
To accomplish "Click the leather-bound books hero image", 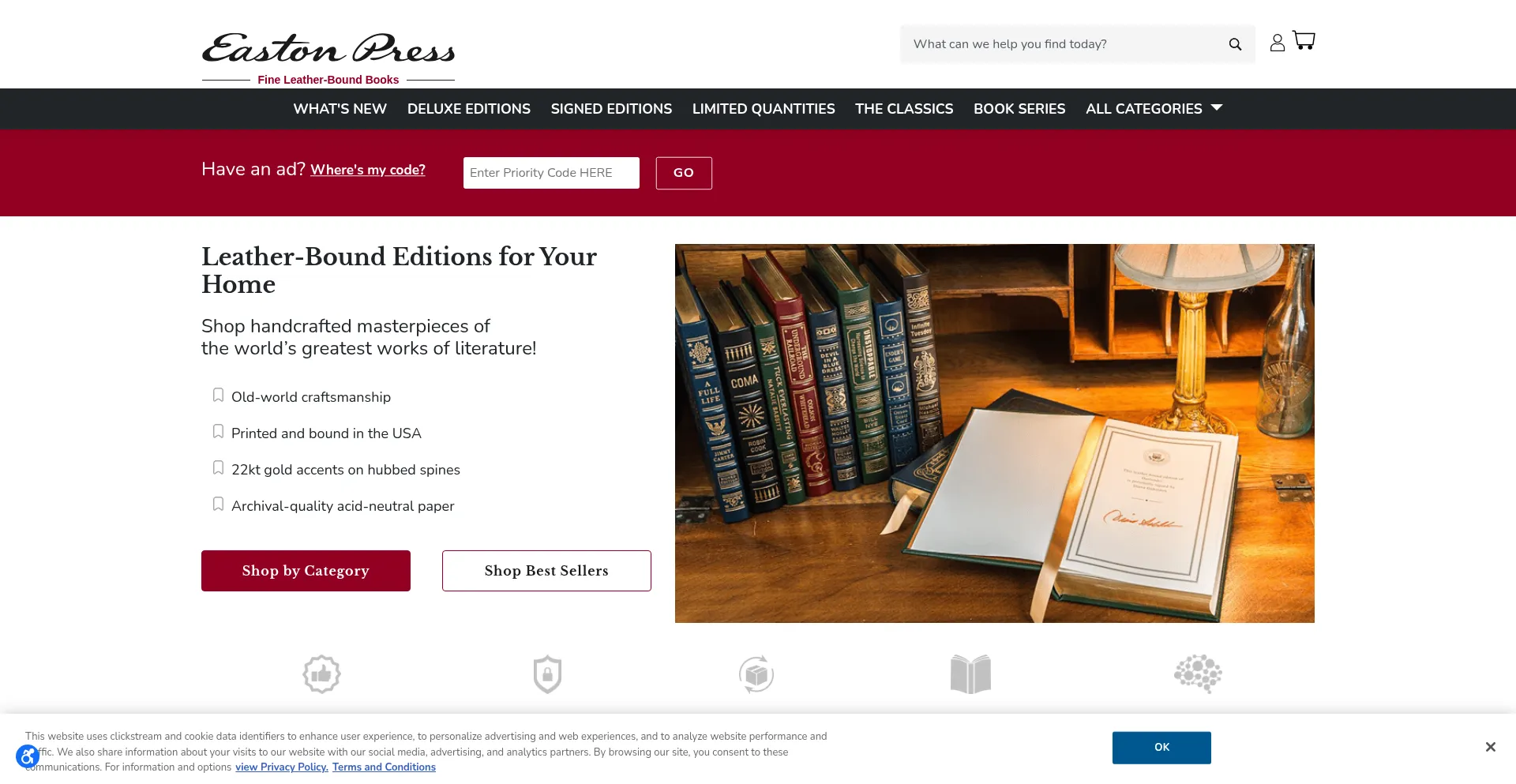I will [995, 433].
